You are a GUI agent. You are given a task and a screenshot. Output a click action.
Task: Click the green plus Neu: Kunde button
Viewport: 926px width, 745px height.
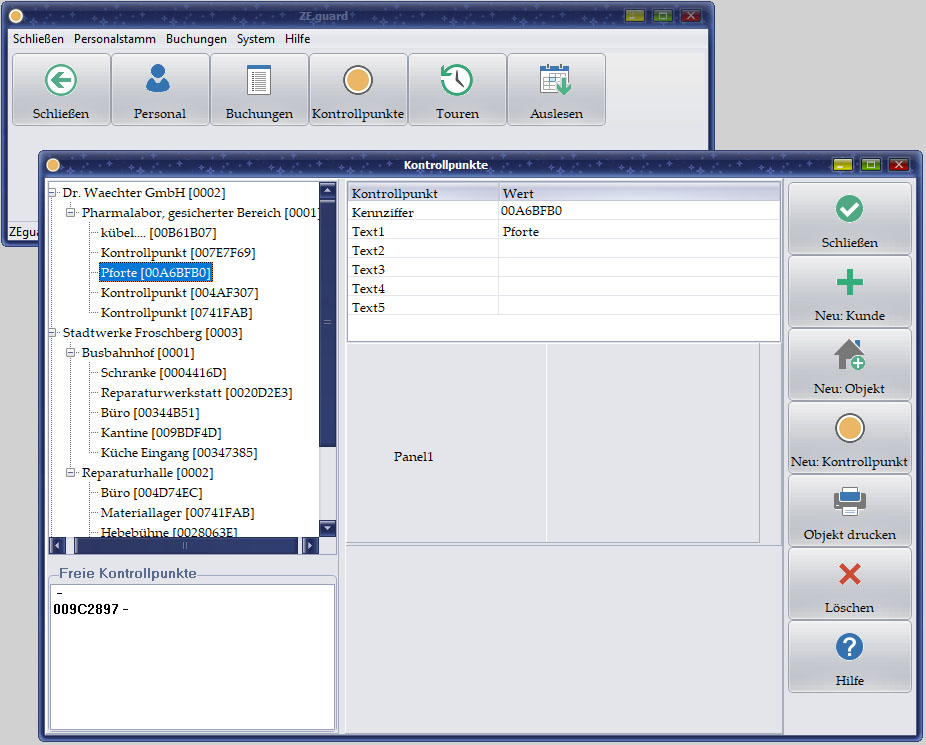849,291
